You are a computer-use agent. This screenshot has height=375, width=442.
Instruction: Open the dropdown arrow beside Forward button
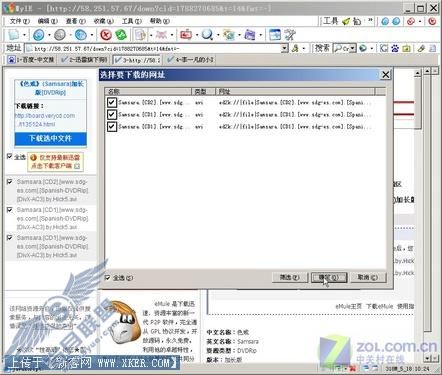pos(70,35)
